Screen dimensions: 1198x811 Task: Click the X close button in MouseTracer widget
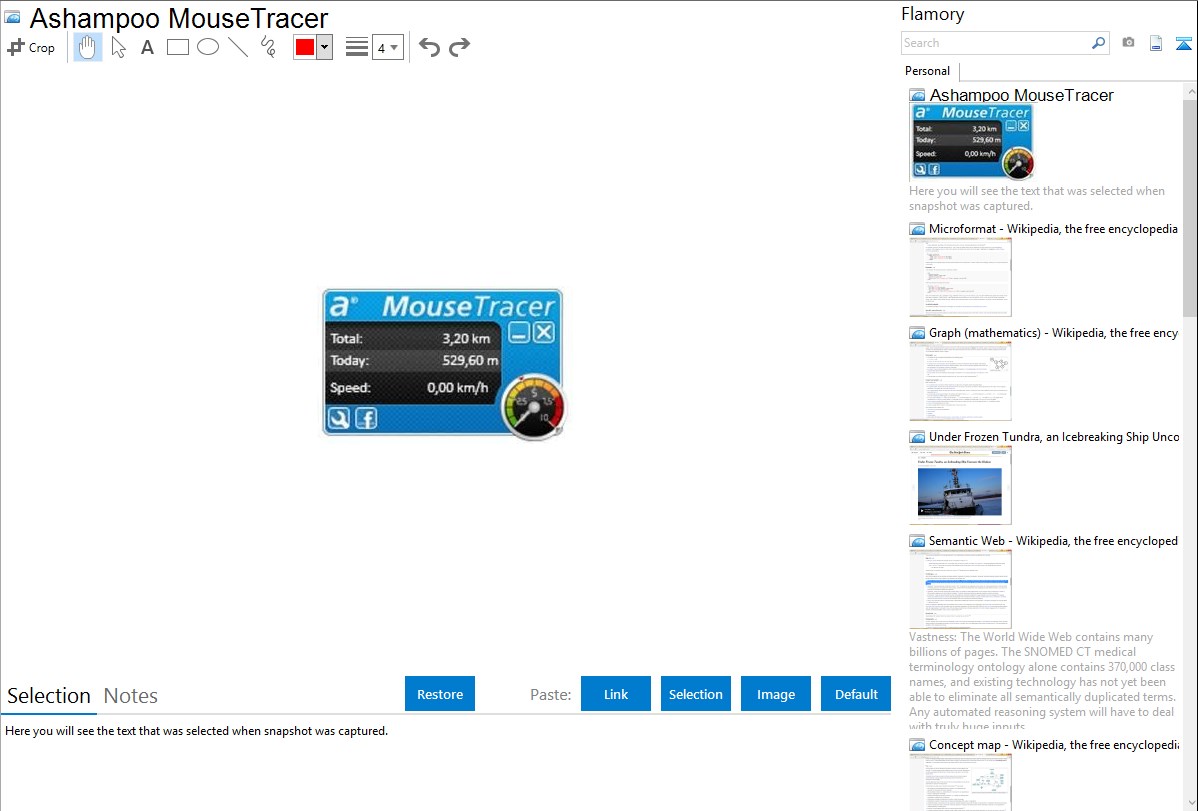coord(544,333)
